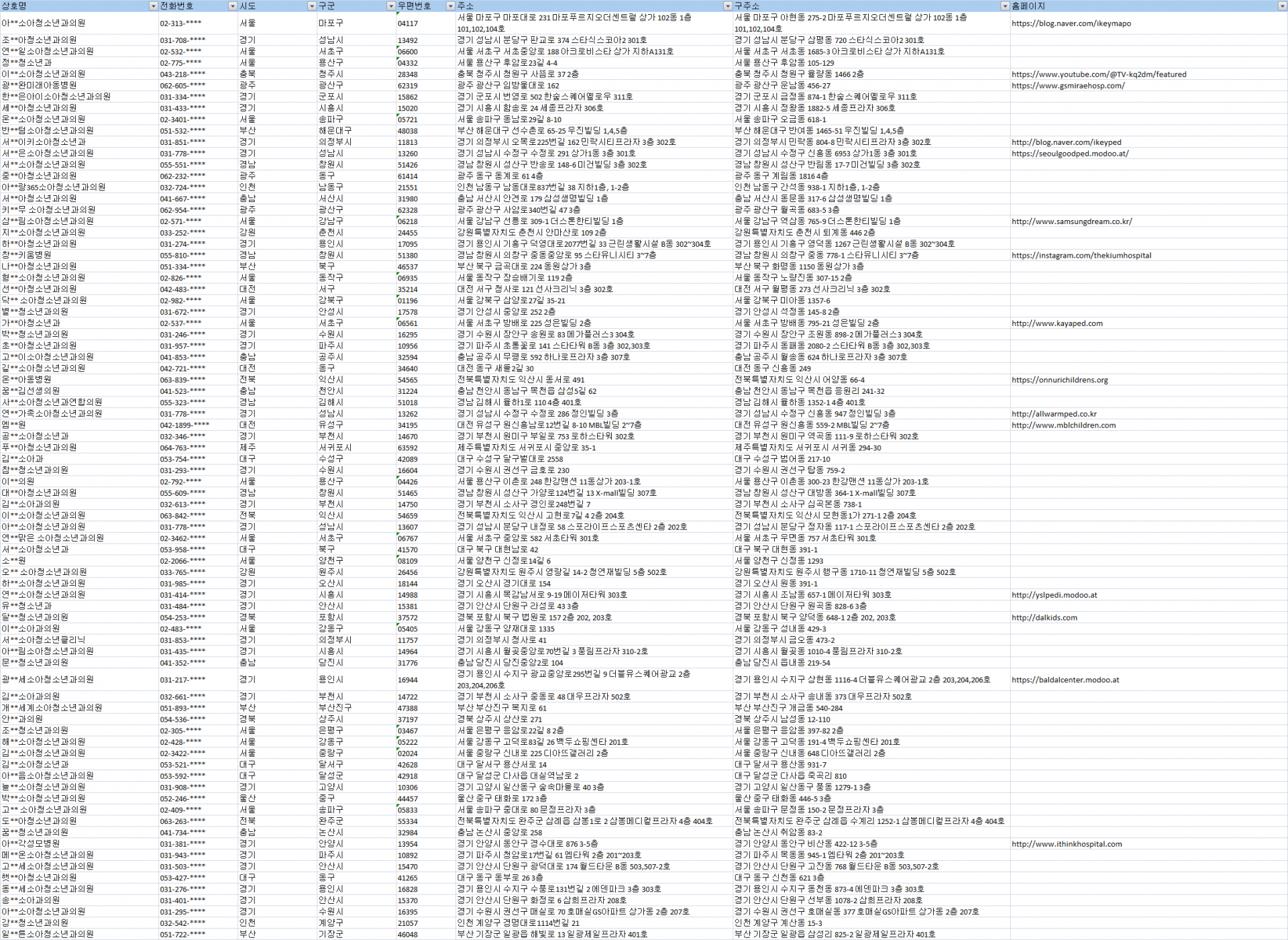
Task: Expand the 시도 filter arrow
Action: coord(311,6)
